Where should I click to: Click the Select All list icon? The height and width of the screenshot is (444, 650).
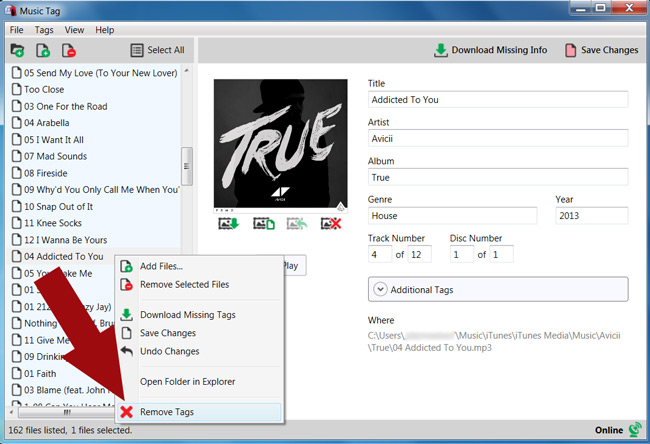click(137, 50)
